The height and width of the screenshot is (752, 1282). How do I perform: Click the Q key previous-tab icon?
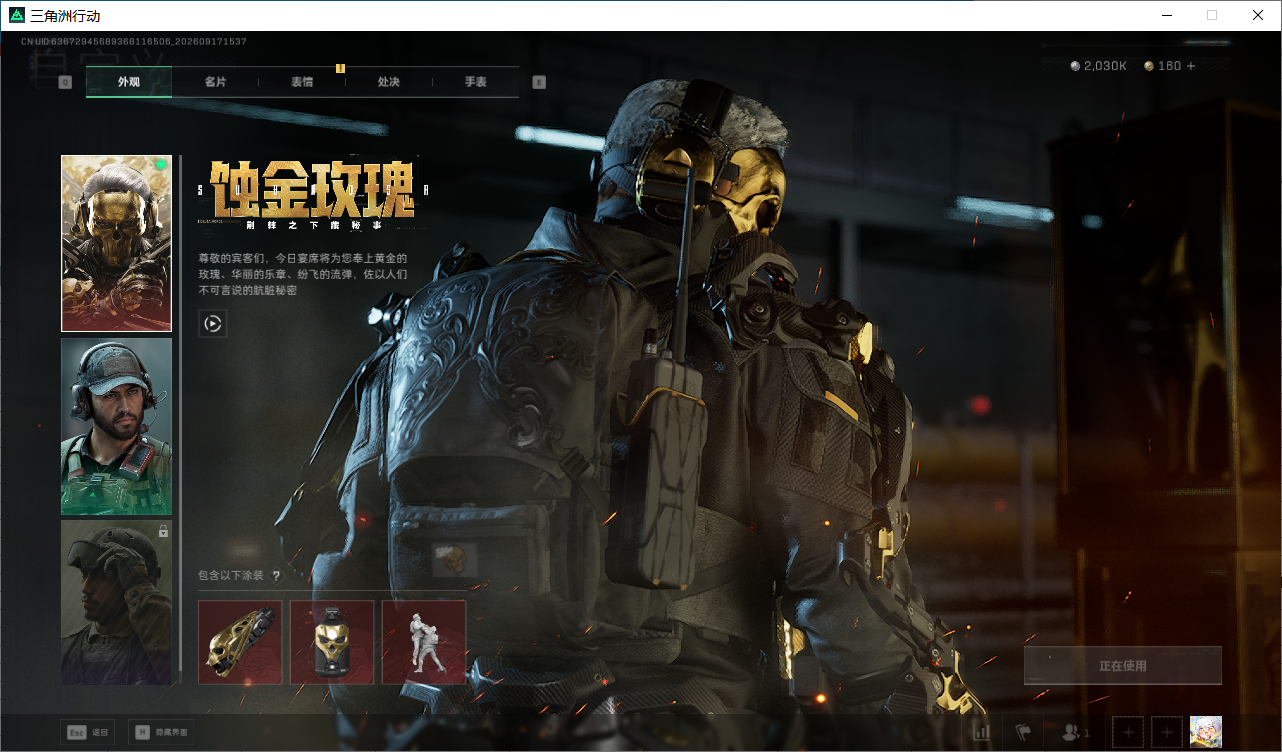(65, 82)
